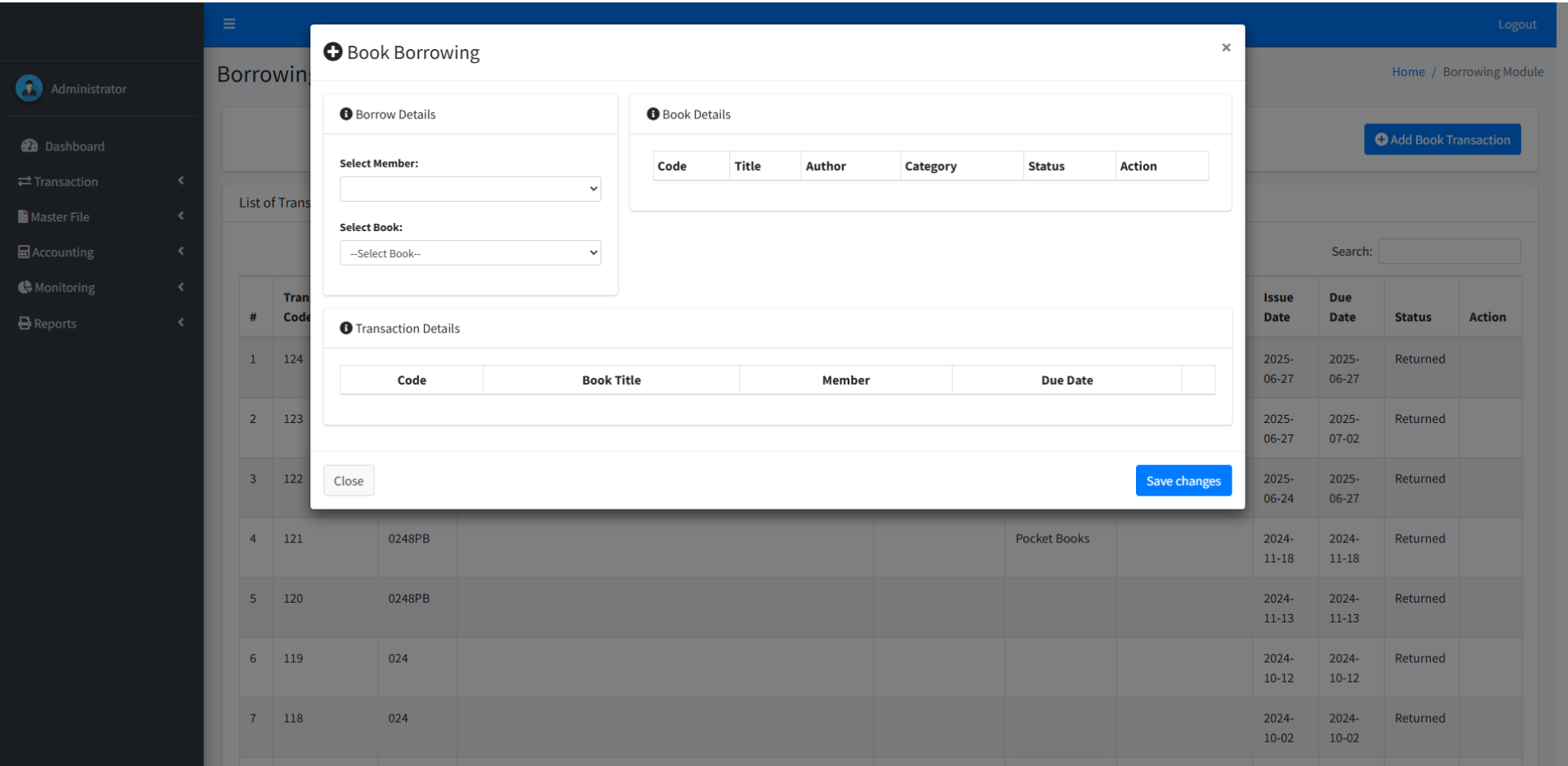
Task: Click the Search input field
Action: (1449, 252)
